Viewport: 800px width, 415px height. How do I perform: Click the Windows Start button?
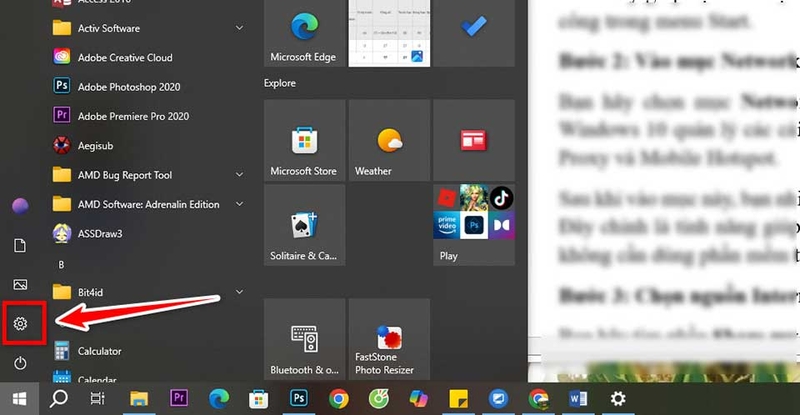19,399
